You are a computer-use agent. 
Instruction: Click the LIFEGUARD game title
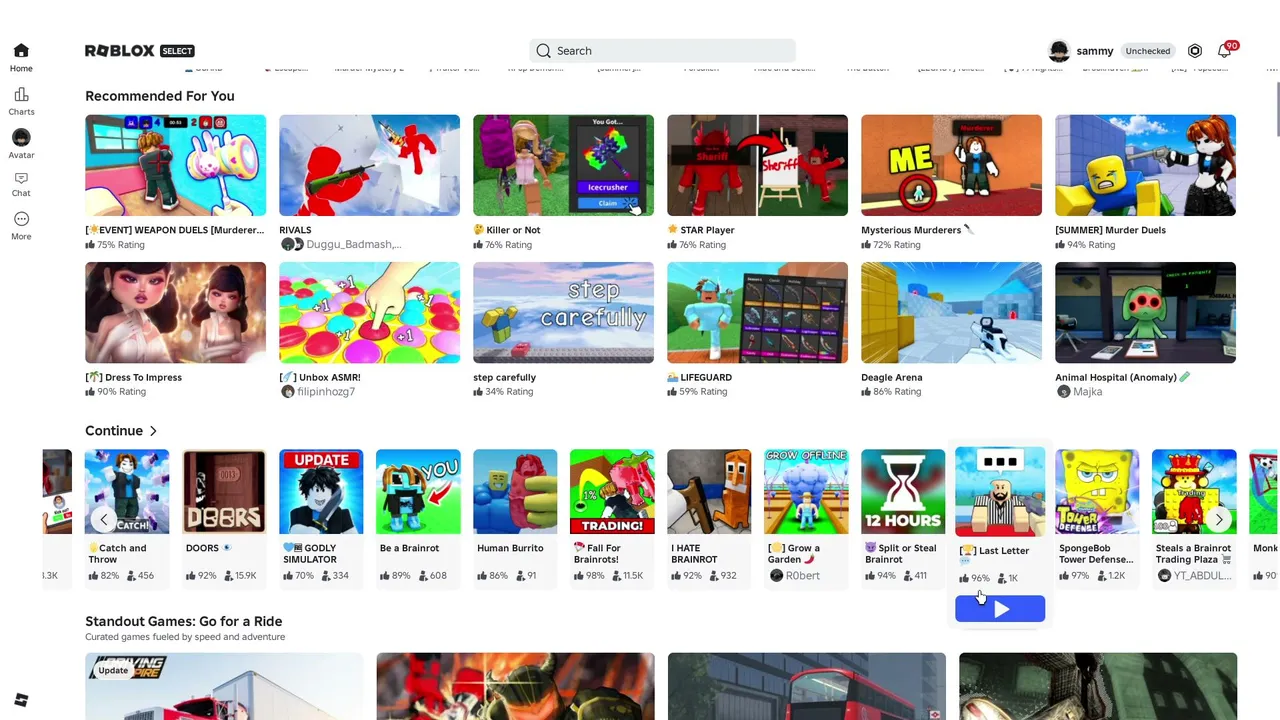[699, 377]
